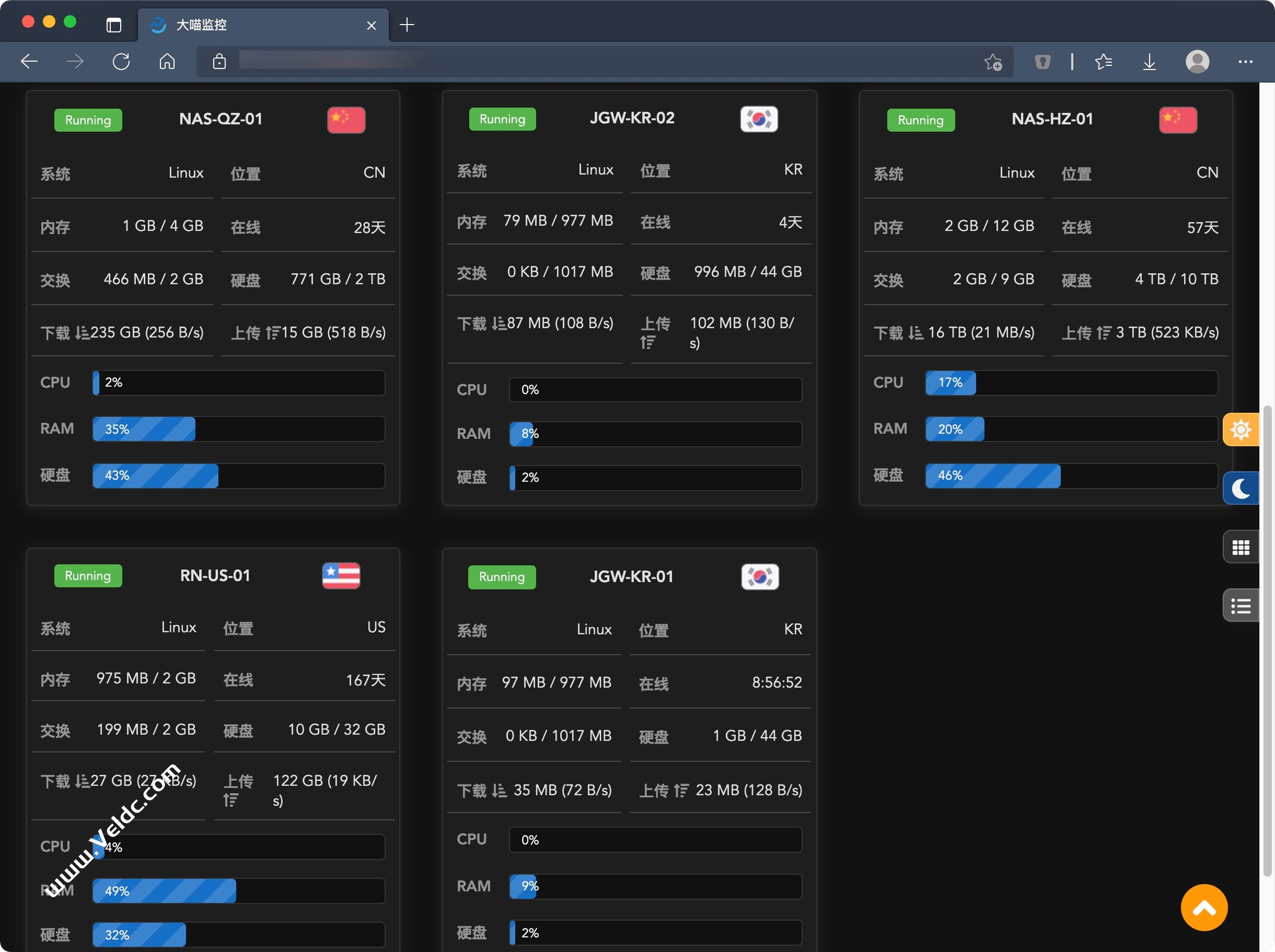
Task: Click the JGW-KR-02 Korean flag icon
Action: point(758,119)
